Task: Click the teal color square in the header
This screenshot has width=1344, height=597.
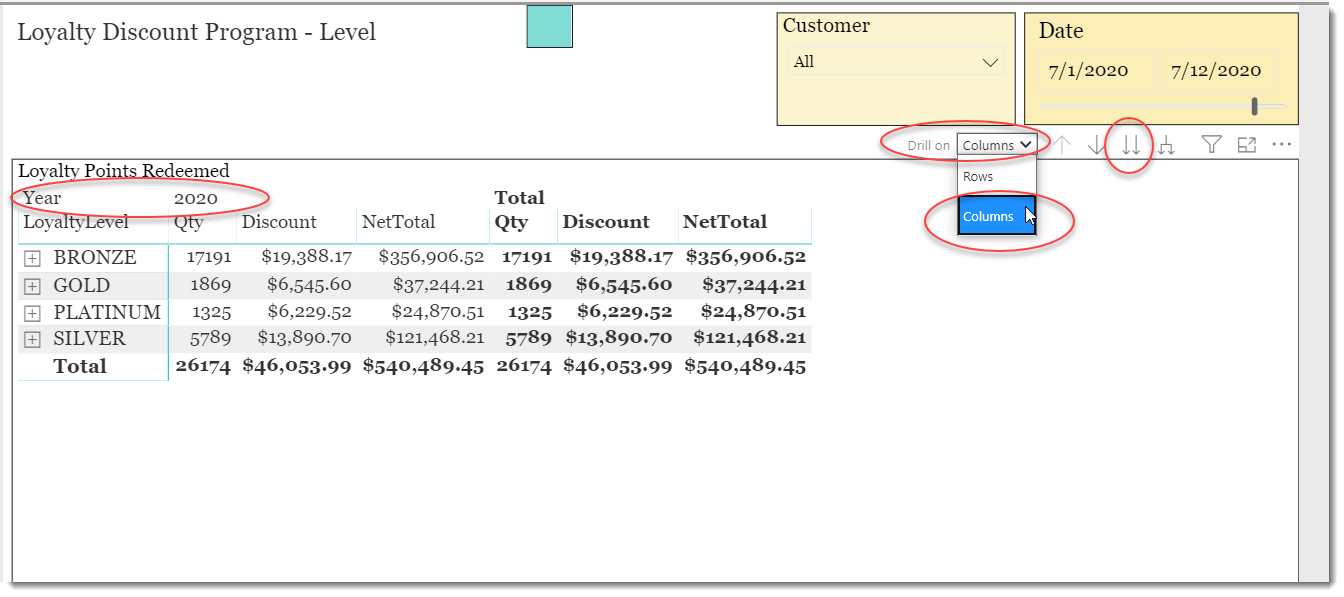Action: point(550,27)
